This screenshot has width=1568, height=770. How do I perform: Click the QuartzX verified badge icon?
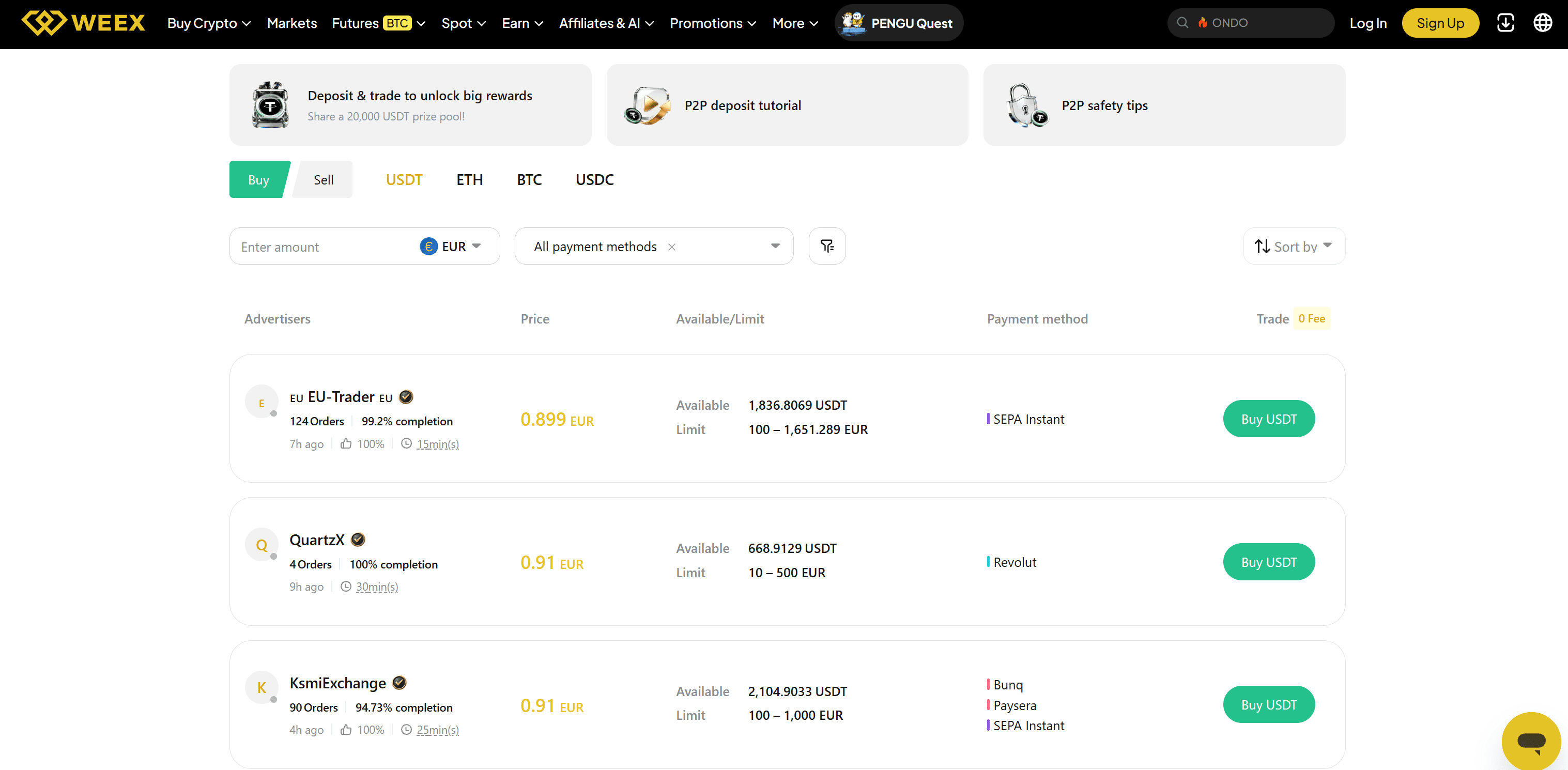[x=358, y=540]
